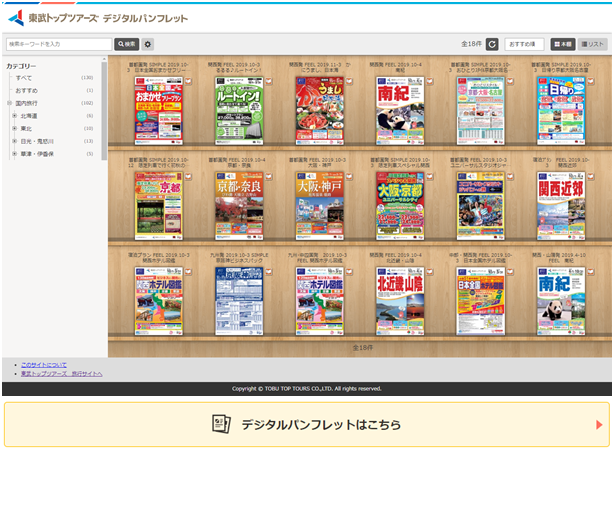
Task: Open viewer icon beside 大阪・神戸 pamphlet
Action: tap(349, 177)
